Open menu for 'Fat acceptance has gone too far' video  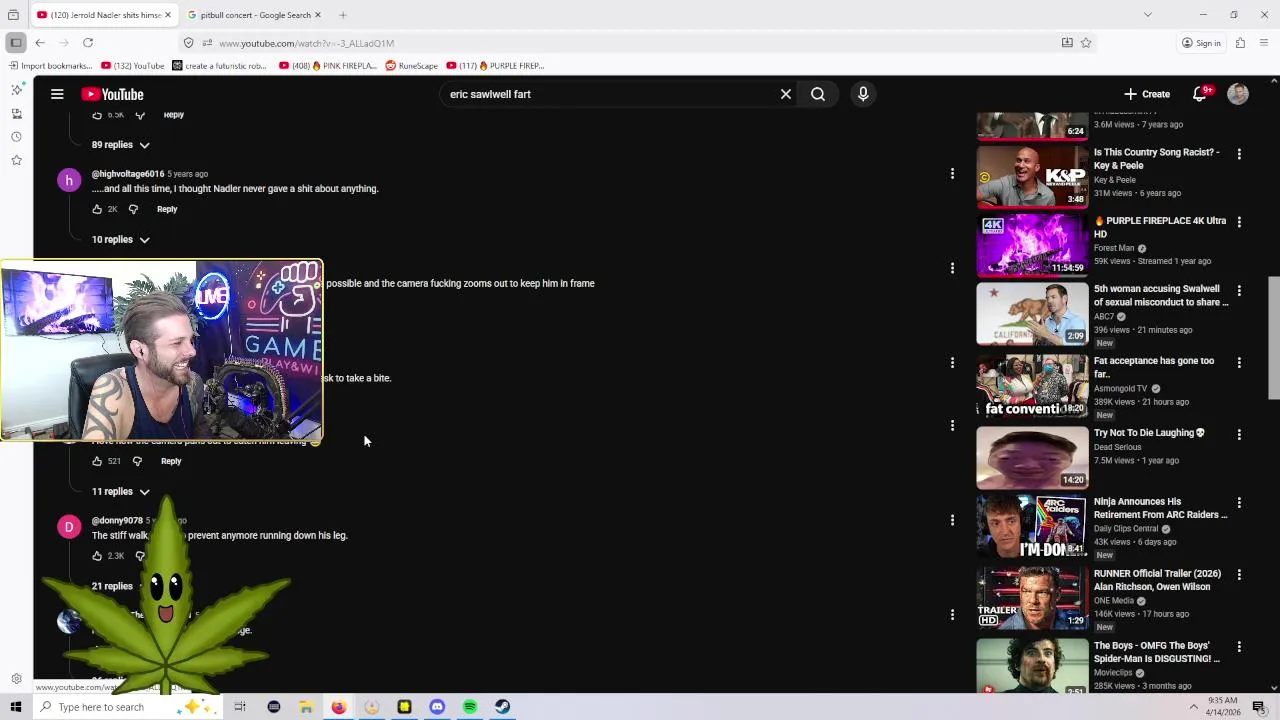tap(1239, 362)
